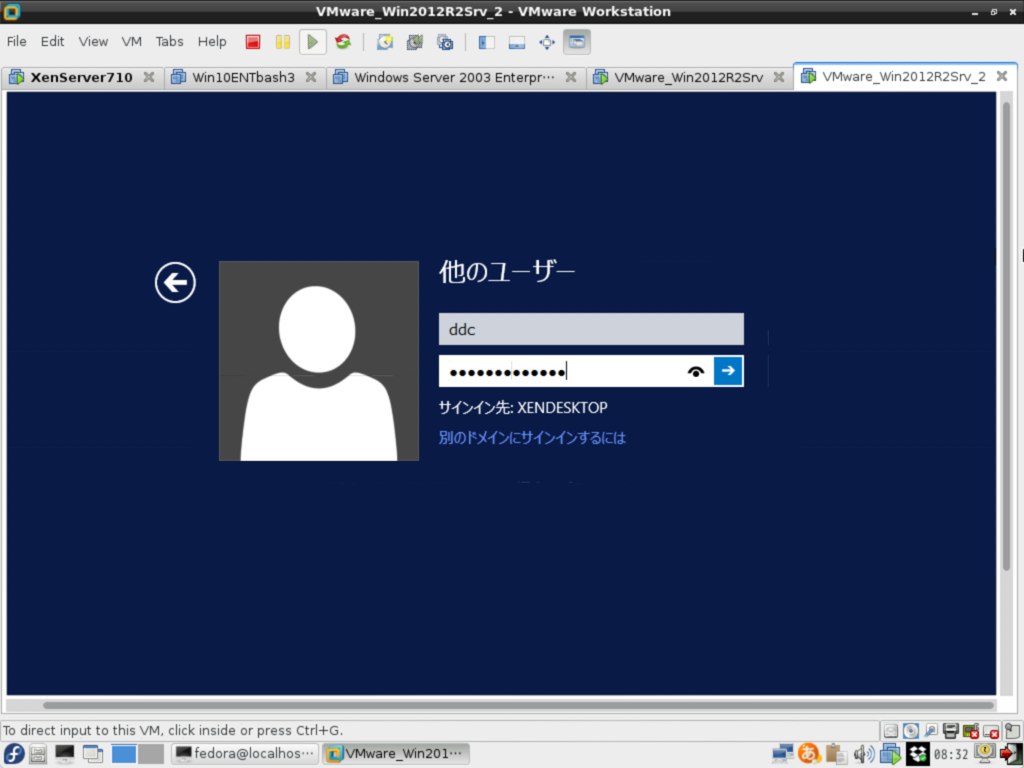1024x768 pixels.
Task: Open the file manager icon in taskbar
Action: point(38,754)
